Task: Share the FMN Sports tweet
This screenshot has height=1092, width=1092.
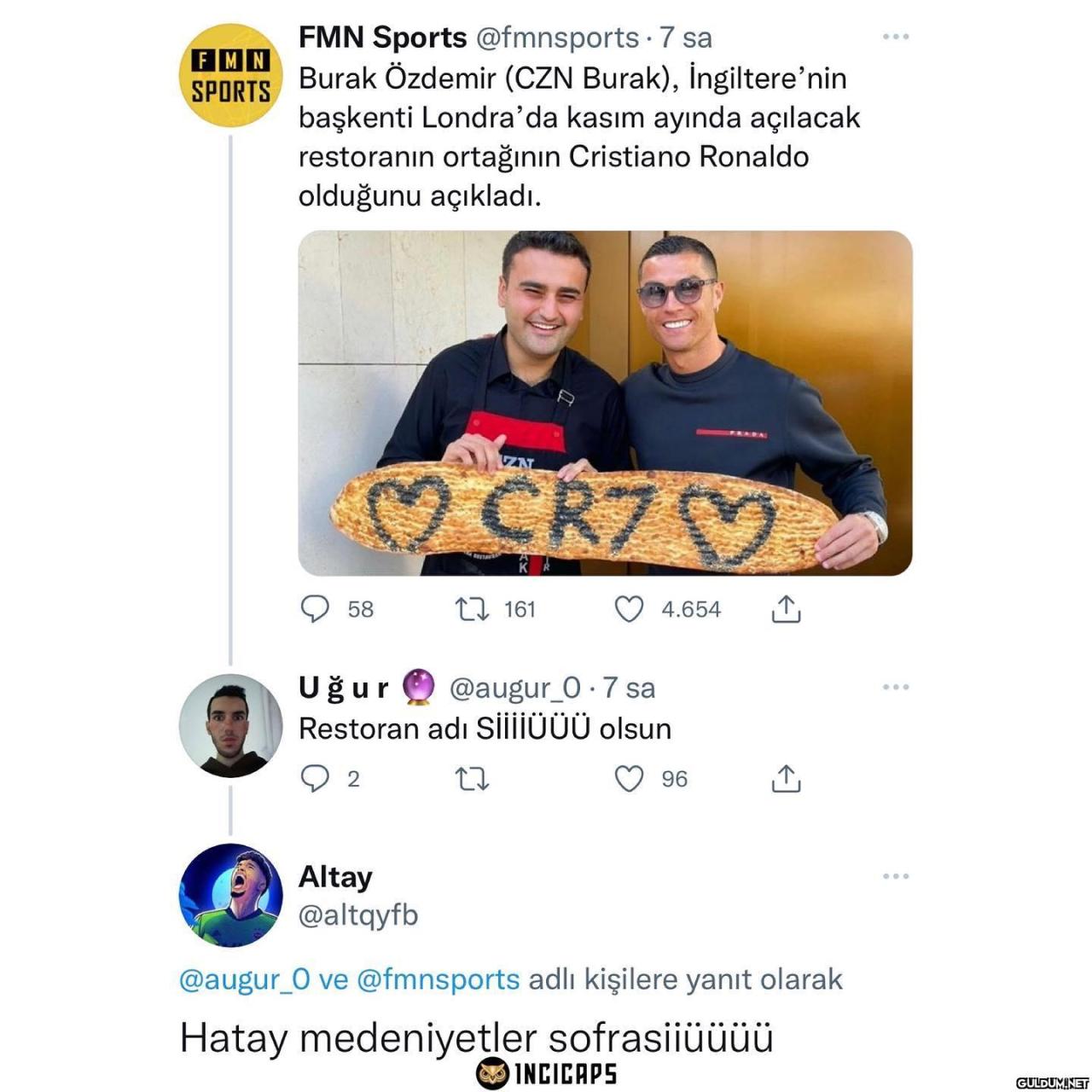Action: pyautogui.click(x=786, y=608)
